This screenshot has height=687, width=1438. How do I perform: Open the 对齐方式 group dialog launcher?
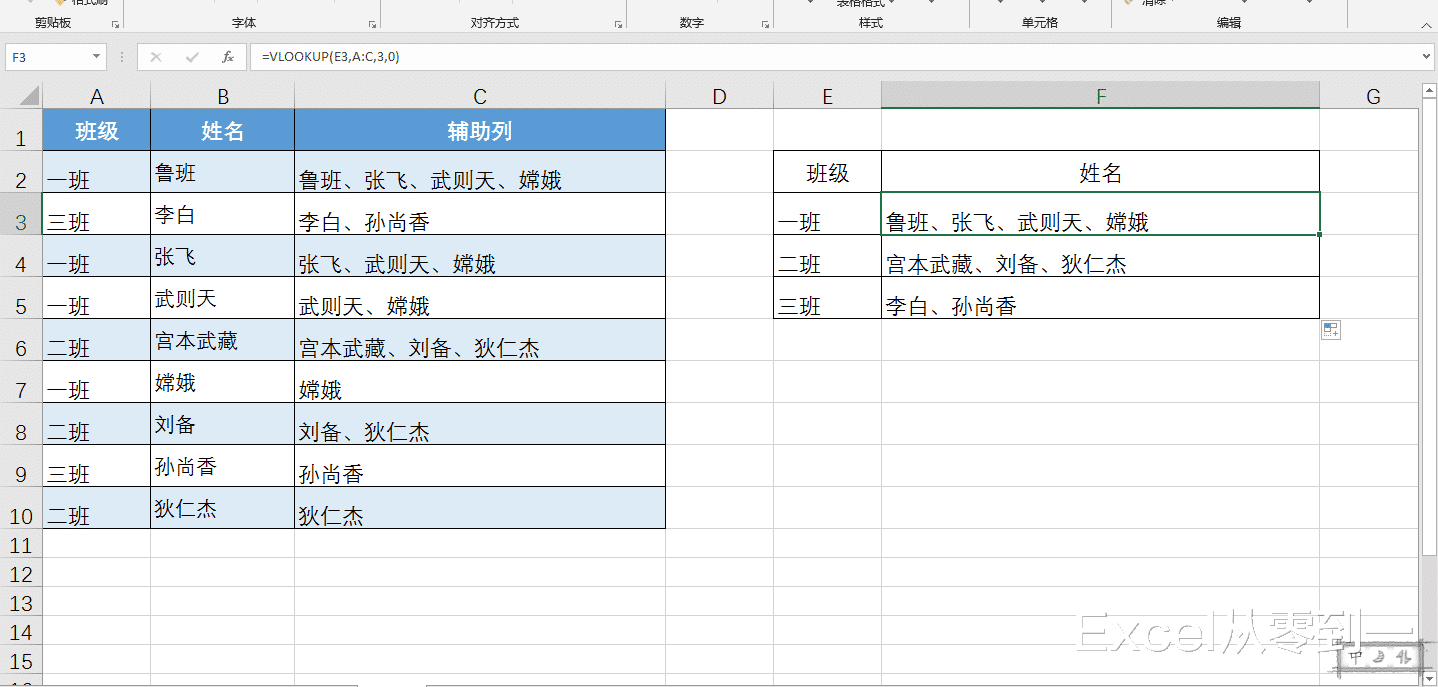click(x=618, y=22)
